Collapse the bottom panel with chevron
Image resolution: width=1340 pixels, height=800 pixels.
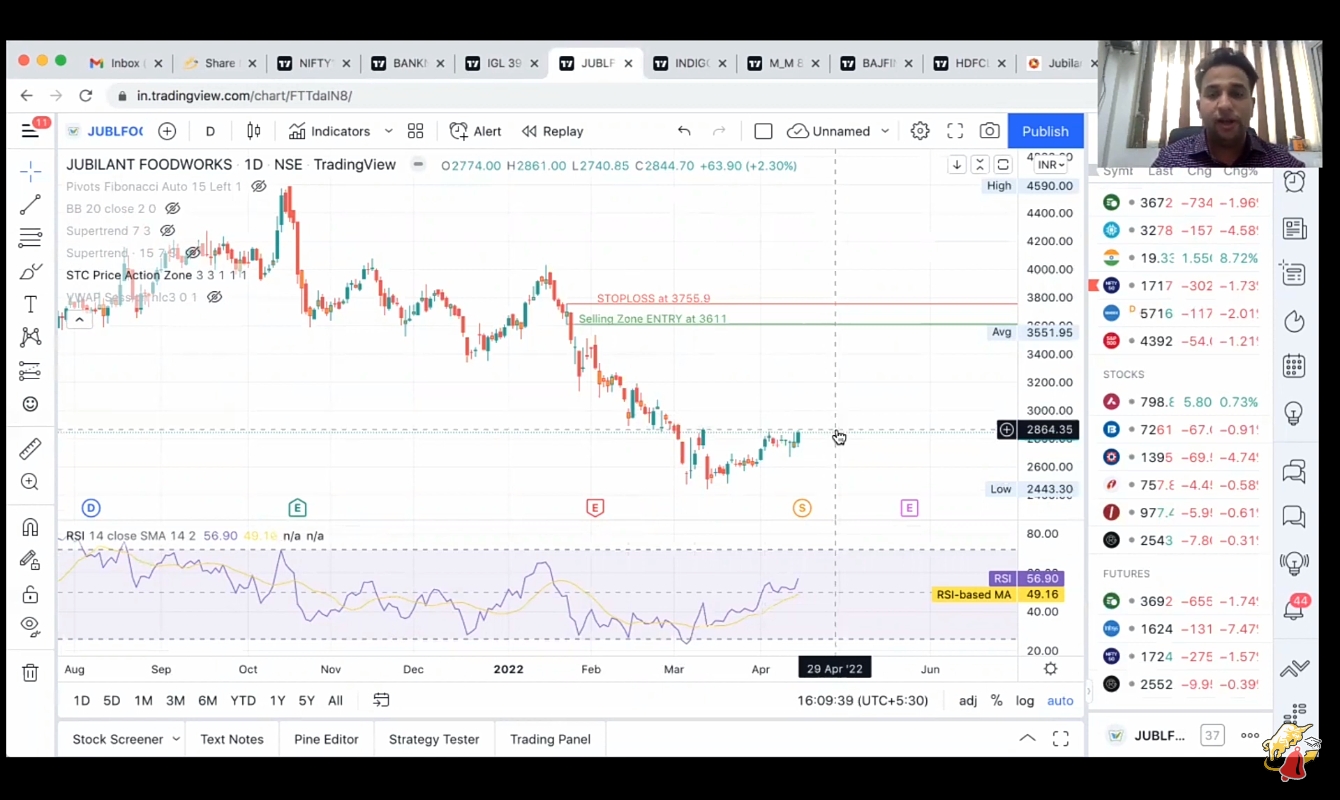coord(1027,739)
